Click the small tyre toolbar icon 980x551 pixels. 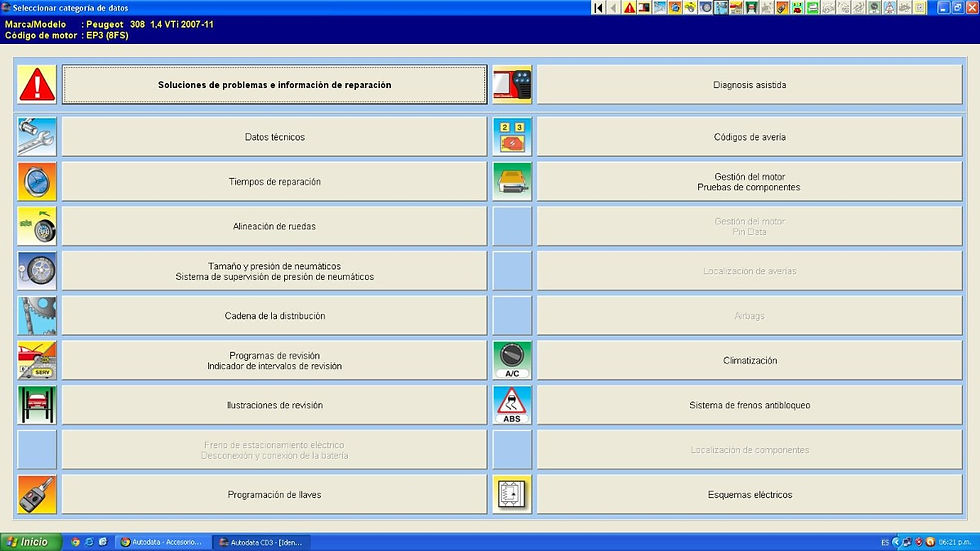(x=706, y=7)
